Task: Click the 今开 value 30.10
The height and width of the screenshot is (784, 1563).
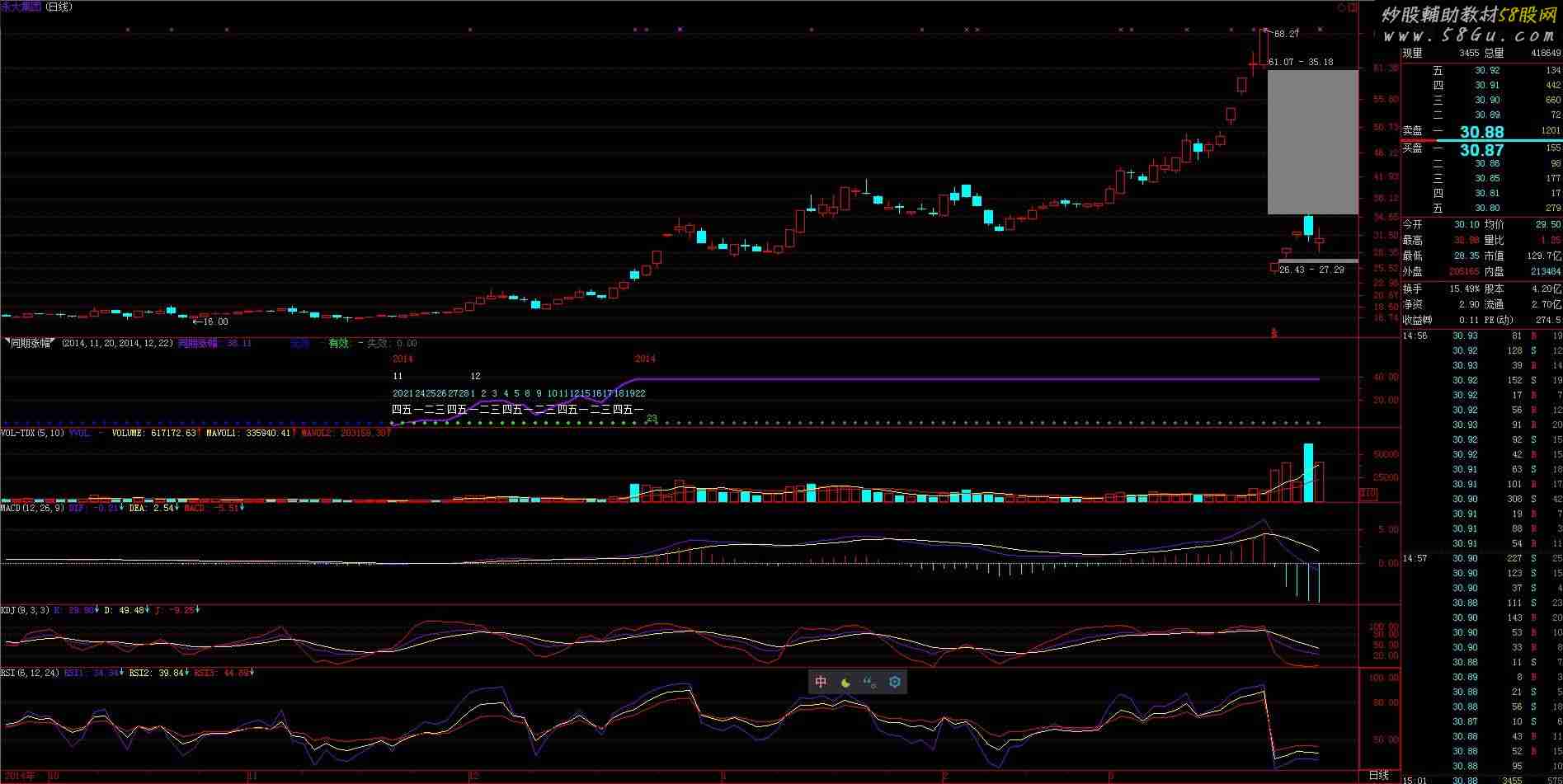Action: [x=1466, y=225]
